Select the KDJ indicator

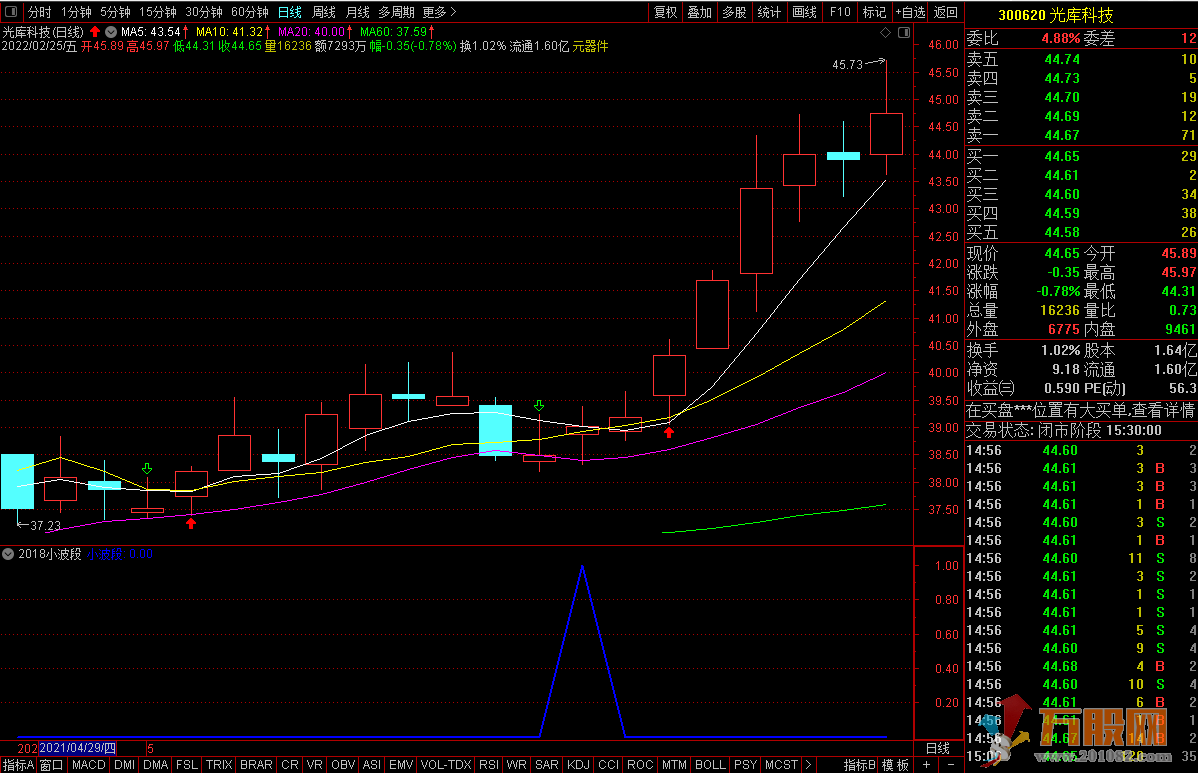578,765
